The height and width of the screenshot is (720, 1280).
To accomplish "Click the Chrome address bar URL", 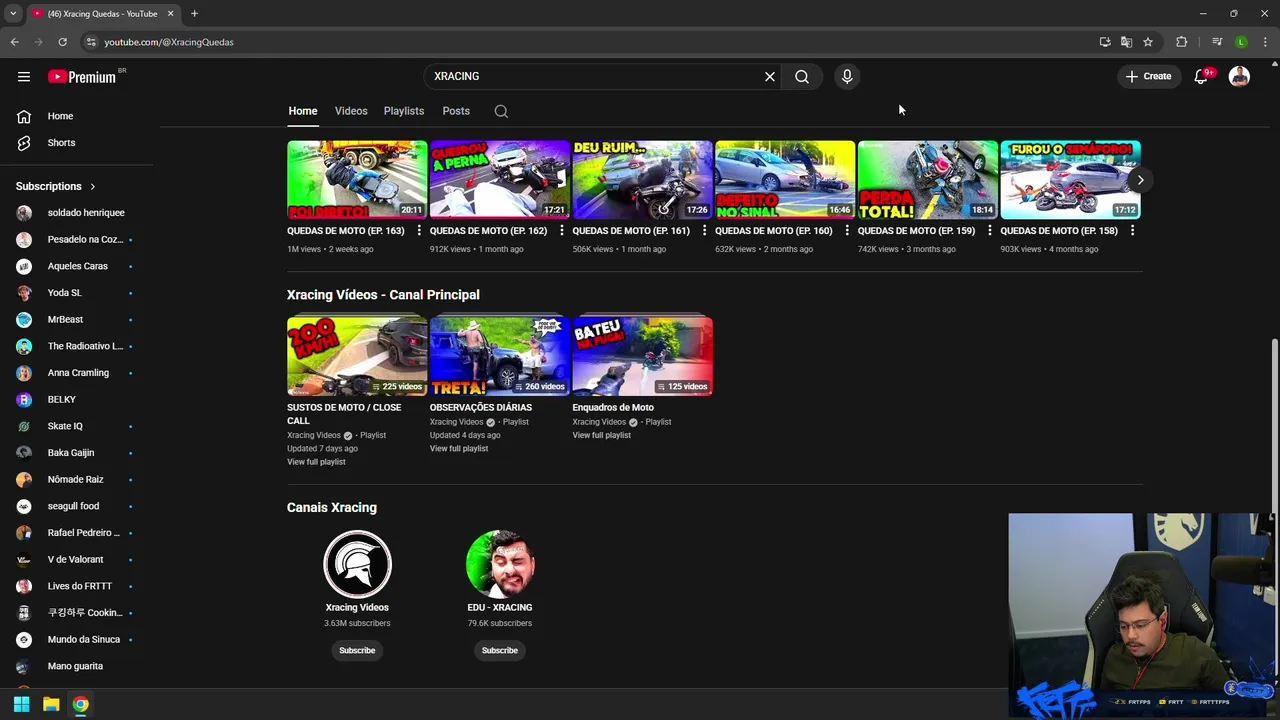I will coord(169,42).
